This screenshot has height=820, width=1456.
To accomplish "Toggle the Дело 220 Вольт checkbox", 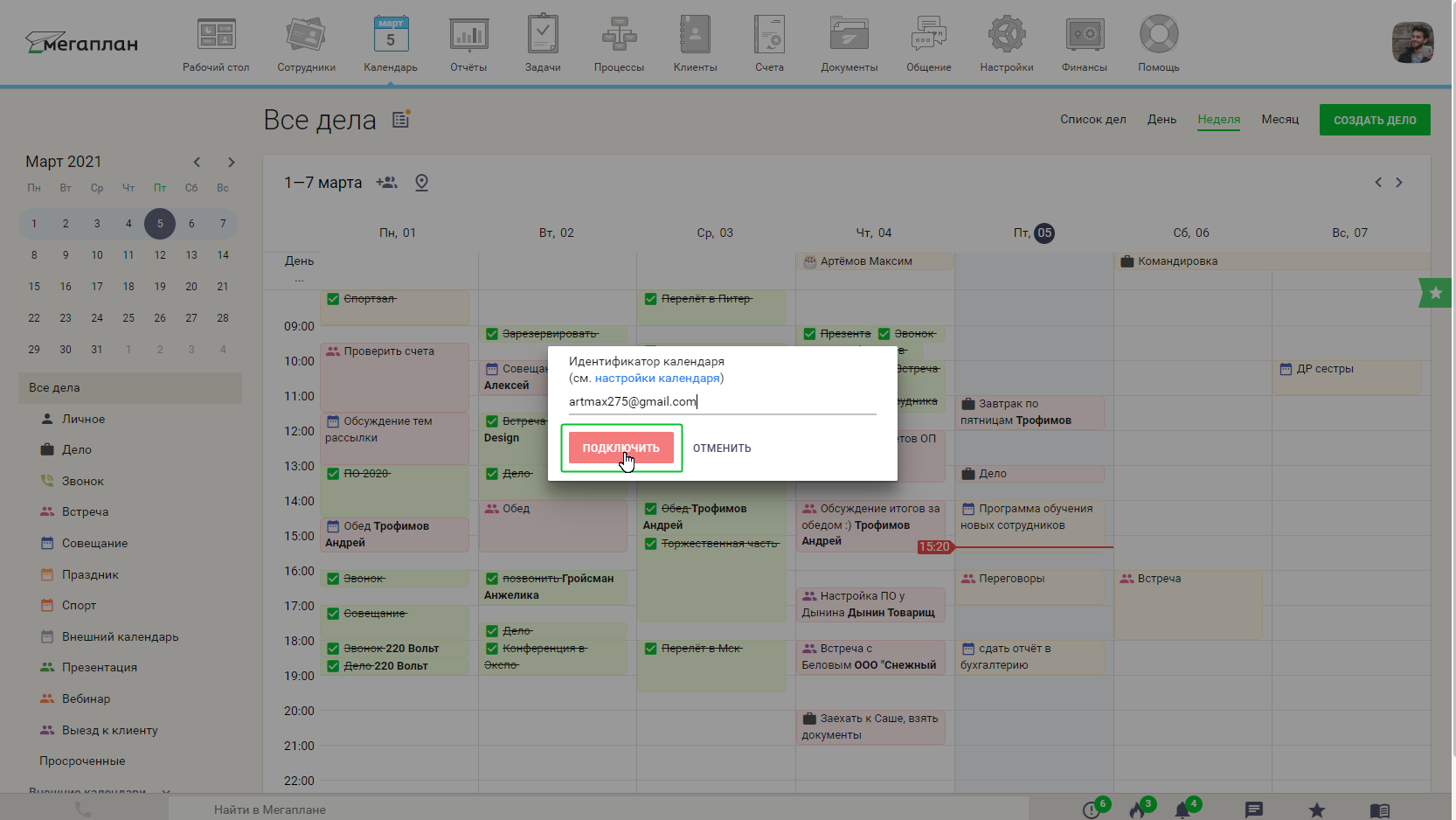I will (x=333, y=666).
